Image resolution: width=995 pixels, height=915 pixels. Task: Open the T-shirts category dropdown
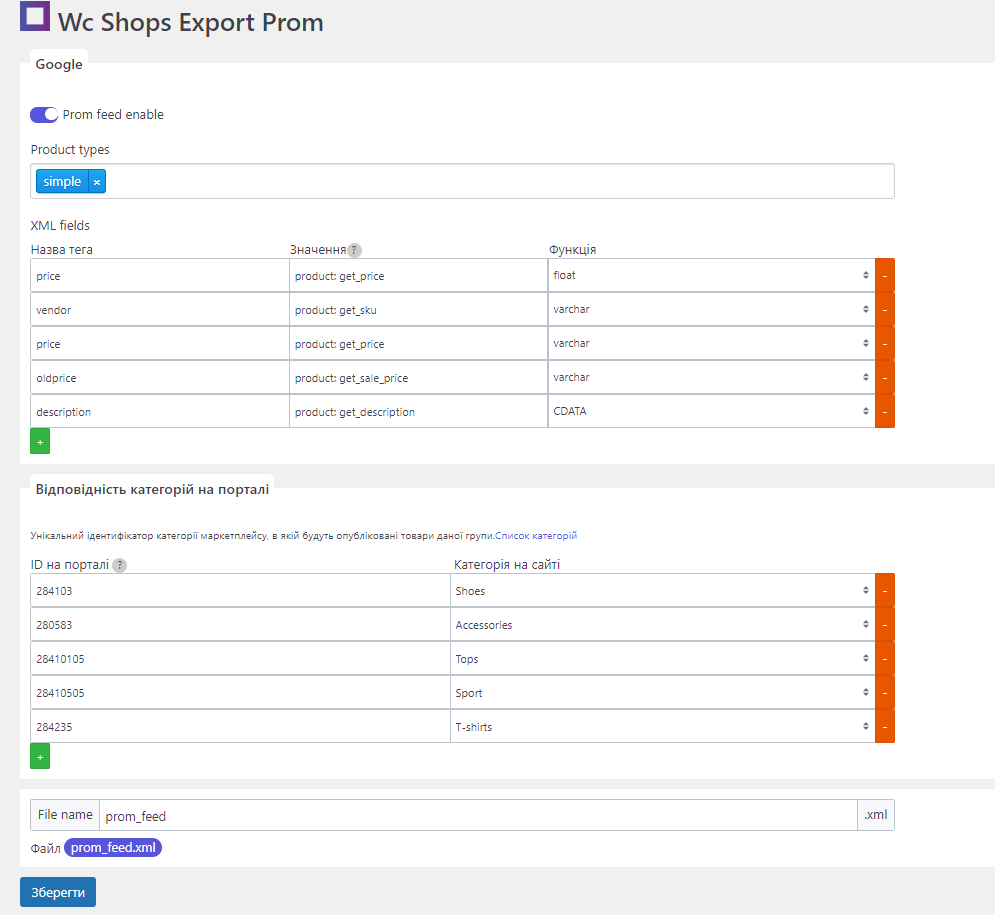662,727
